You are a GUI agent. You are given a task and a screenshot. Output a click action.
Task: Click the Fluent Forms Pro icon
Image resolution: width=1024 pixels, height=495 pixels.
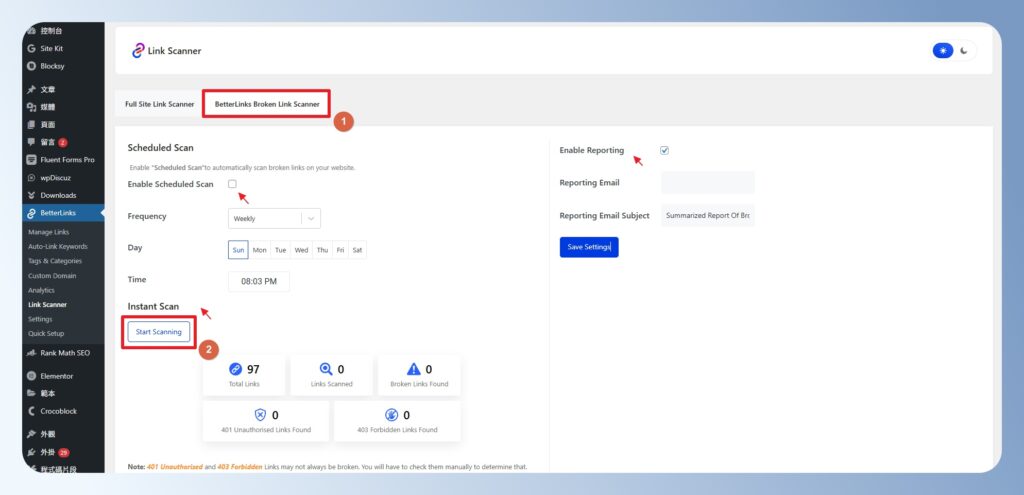31,160
